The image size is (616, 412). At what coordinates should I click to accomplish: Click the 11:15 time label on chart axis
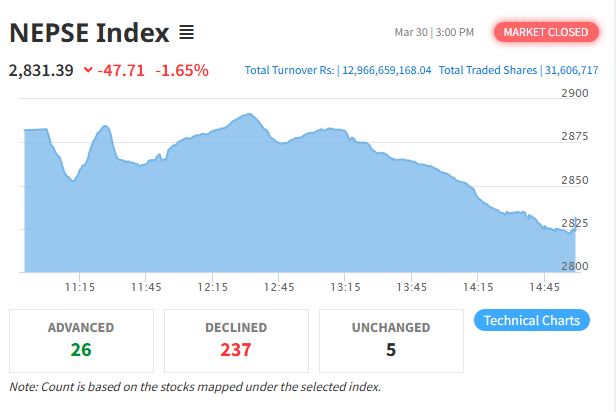point(79,287)
